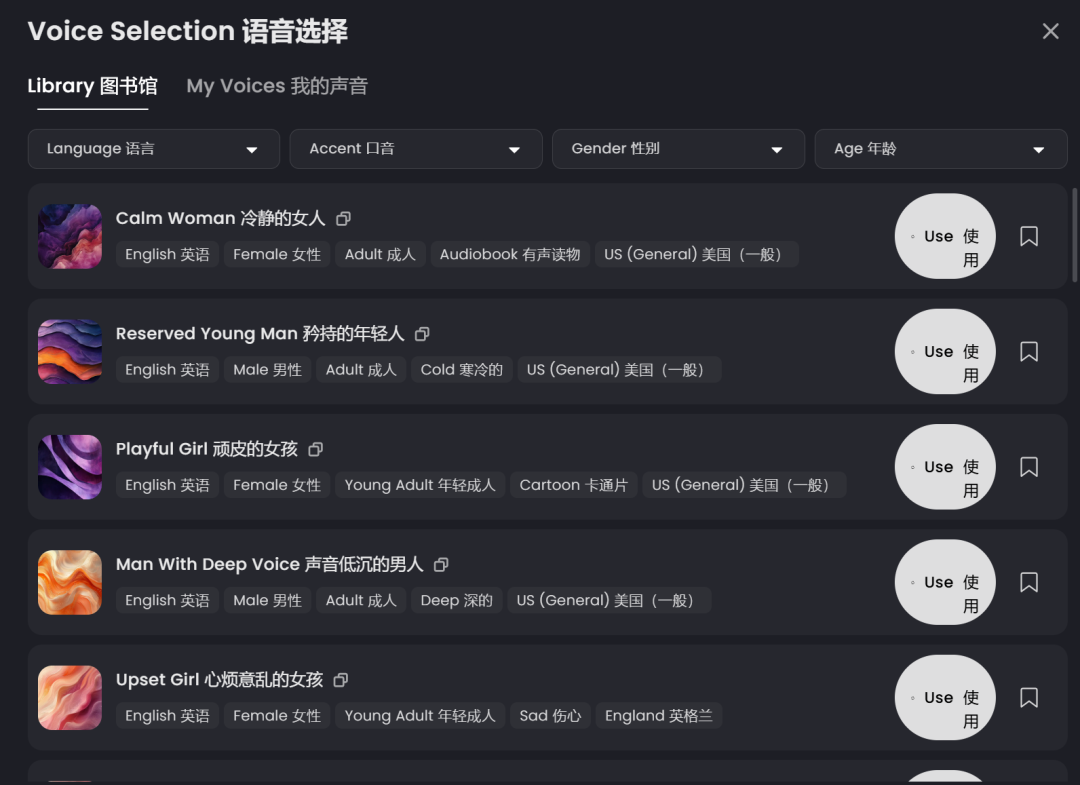Viewport: 1080px width, 785px height.
Task: Copy the Upset Girl voice icon
Action: coord(341,680)
